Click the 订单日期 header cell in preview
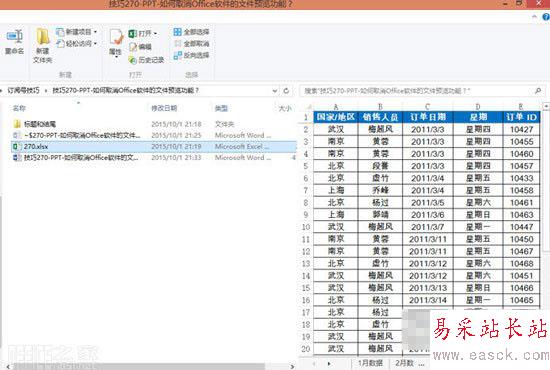Screen dimensions: 550x370 tap(428, 117)
